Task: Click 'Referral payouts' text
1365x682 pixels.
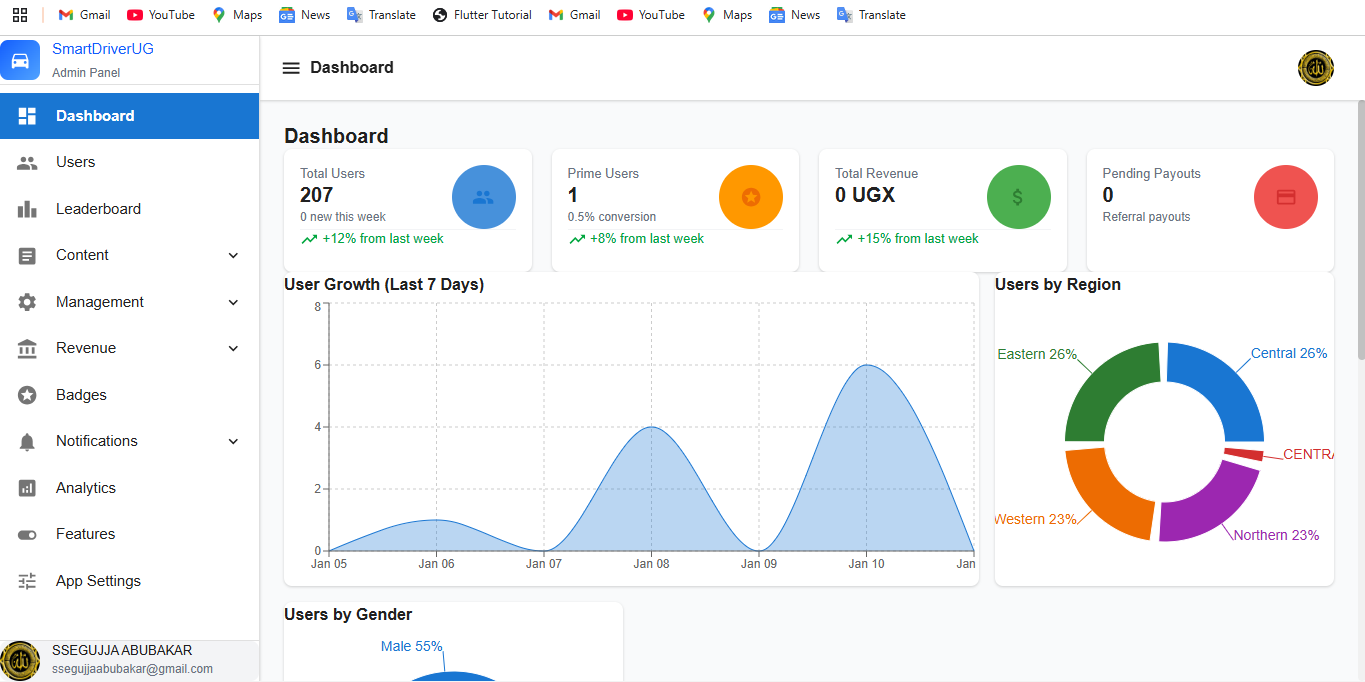Action: pyautogui.click(x=1146, y=217)
